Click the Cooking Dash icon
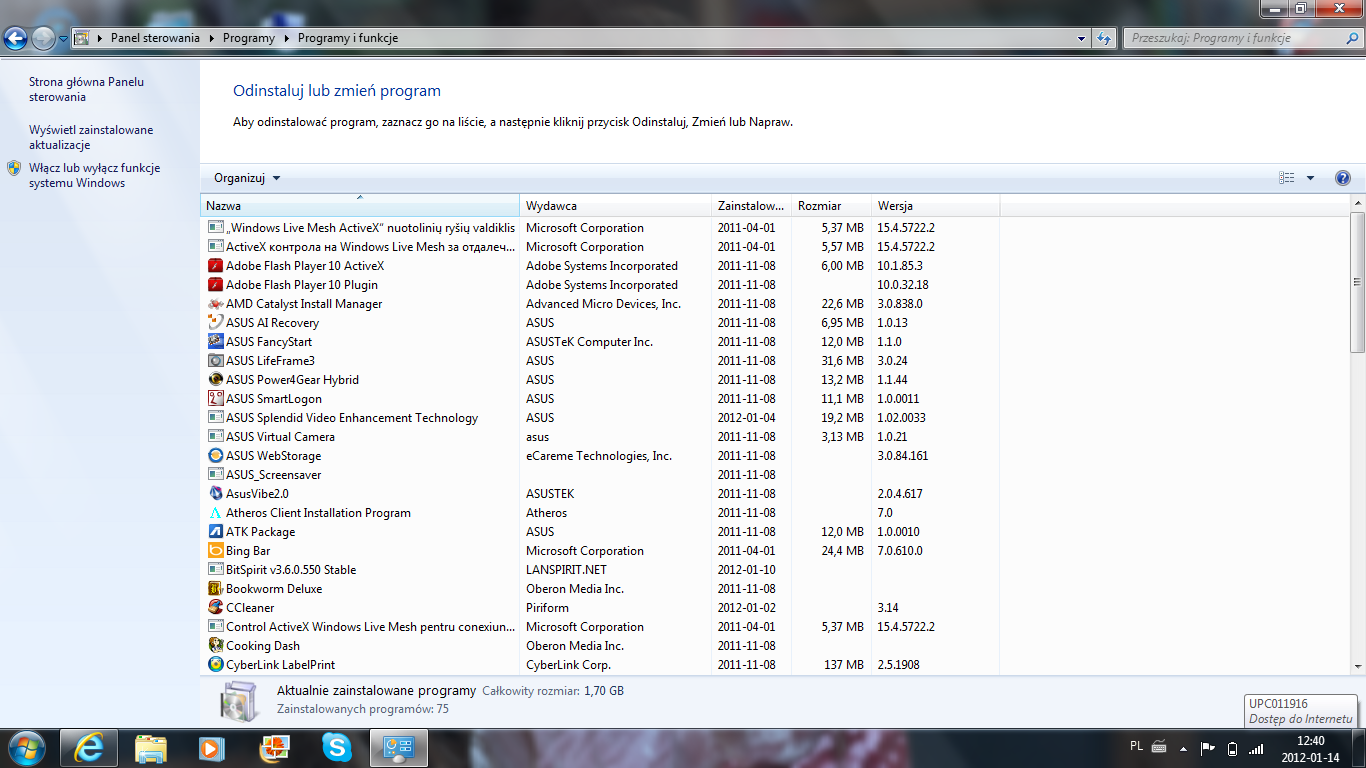Screen dimensions: 1366x768 215,646
